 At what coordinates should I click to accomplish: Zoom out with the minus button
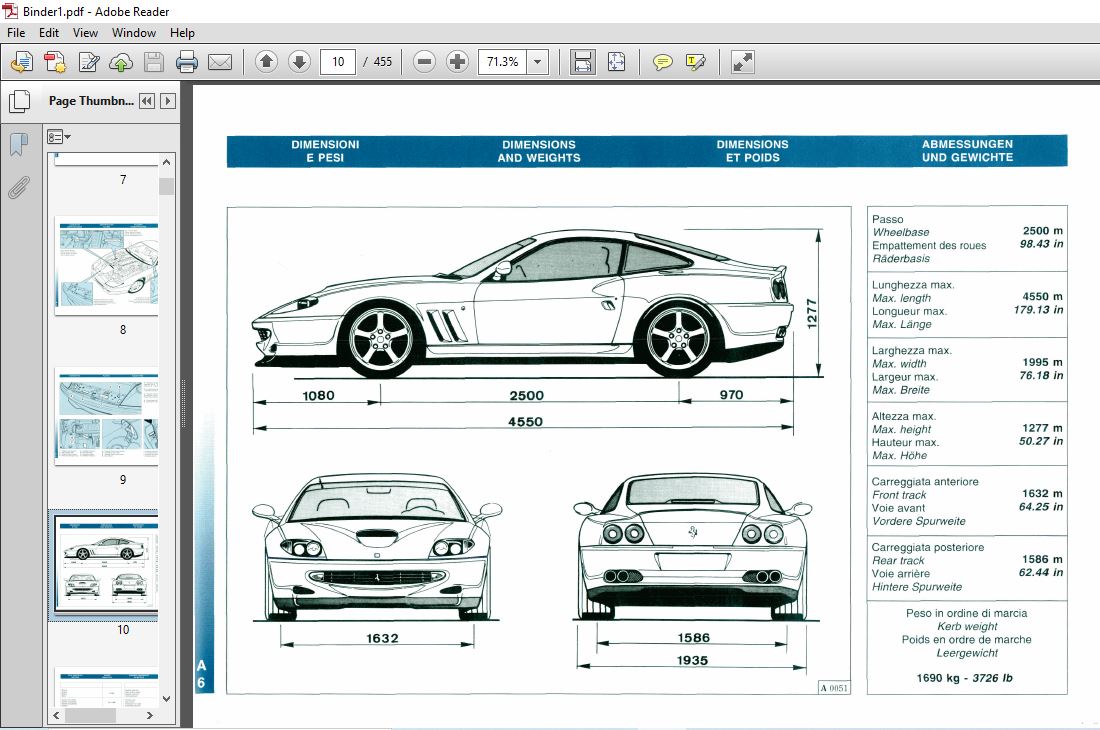pos(424,62)
